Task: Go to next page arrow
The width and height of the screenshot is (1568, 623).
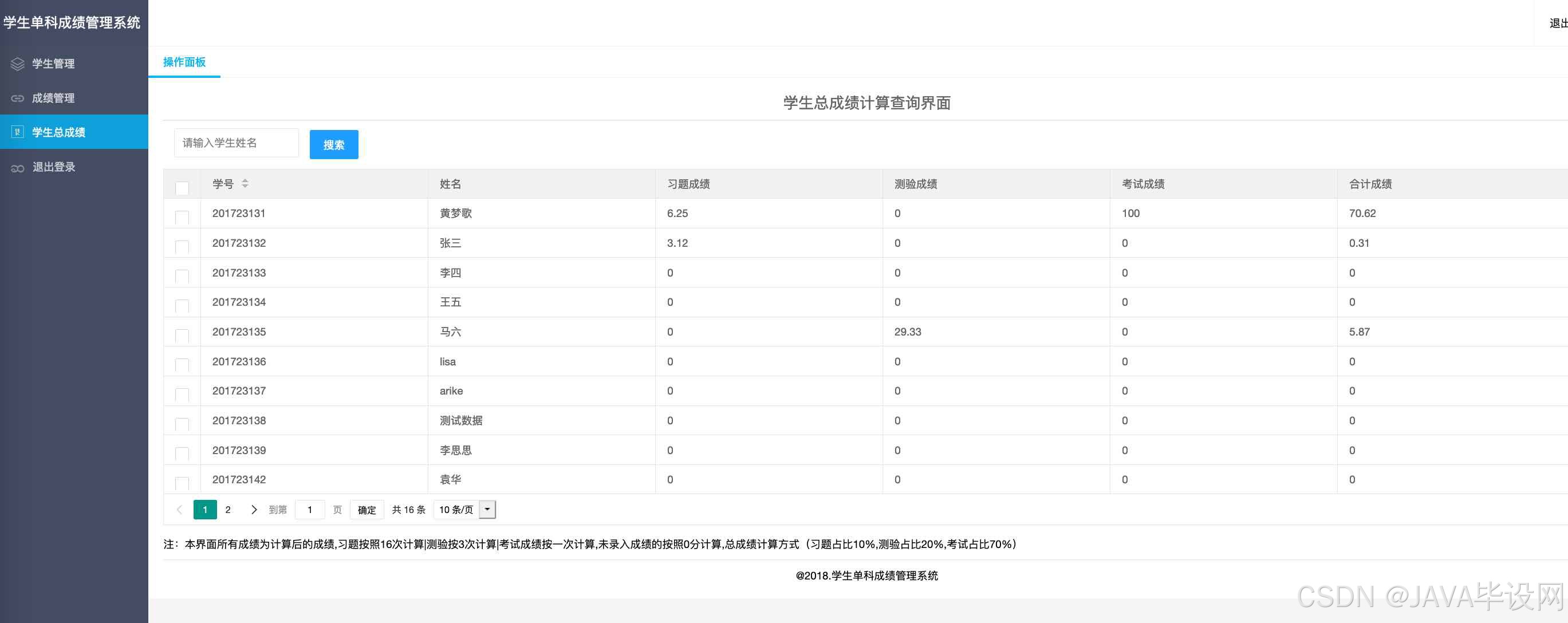Action: pos(254,510)
